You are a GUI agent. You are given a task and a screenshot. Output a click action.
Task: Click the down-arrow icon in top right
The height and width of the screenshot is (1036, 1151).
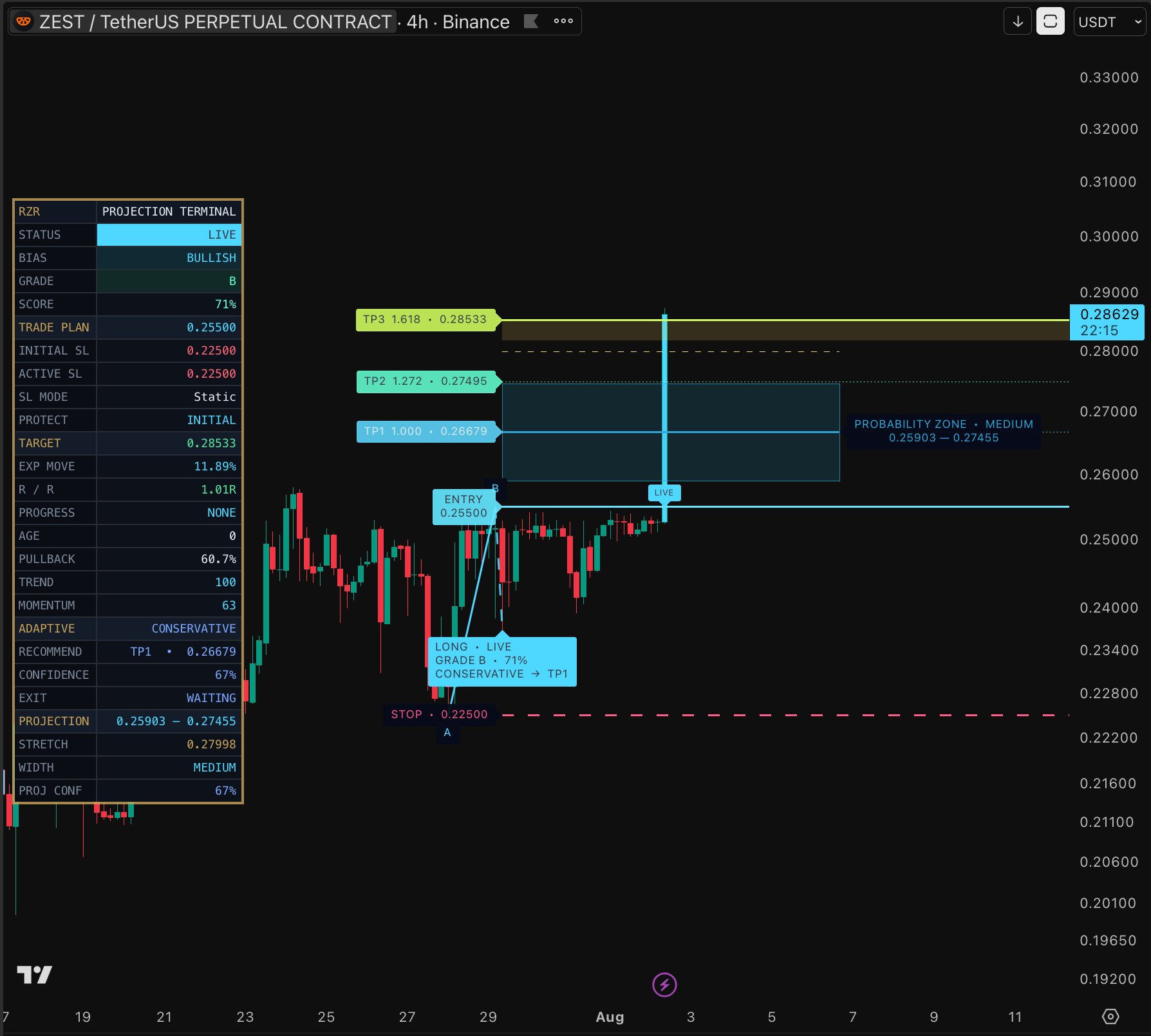pyautogui.click(x=1018, y=21)
